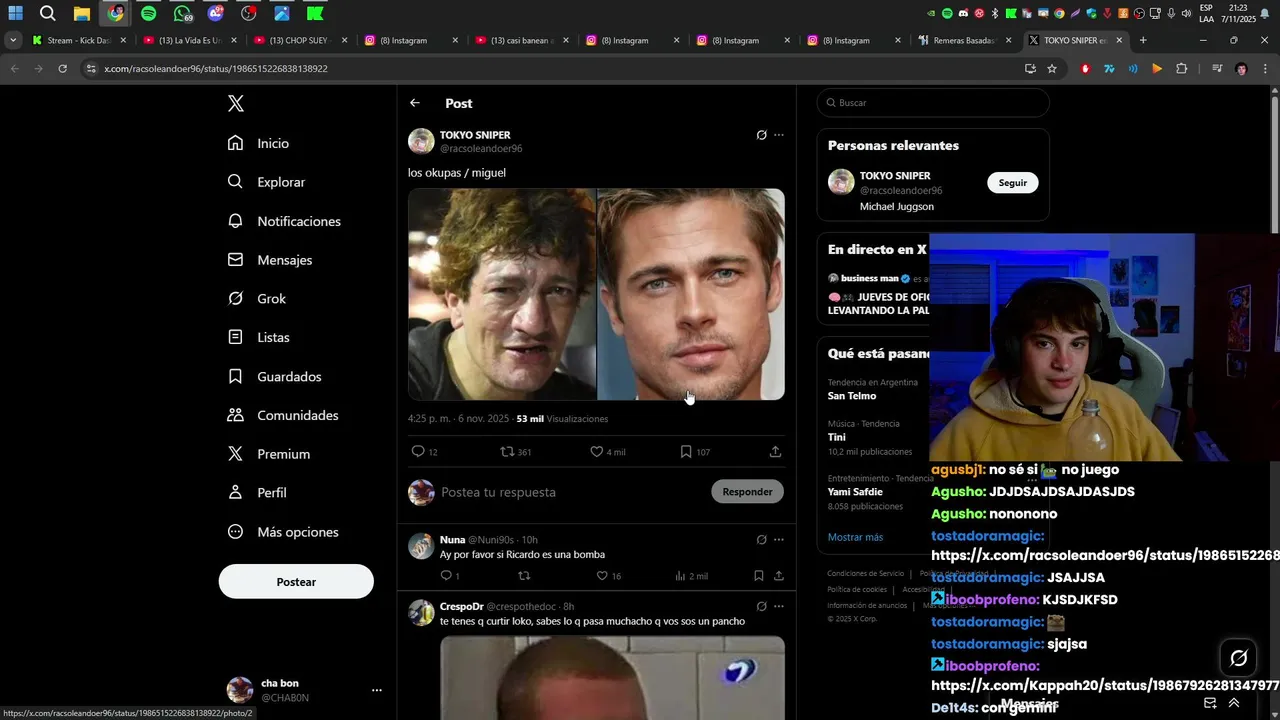
Task: Open Mostrar más trends link
Action: 855,537
